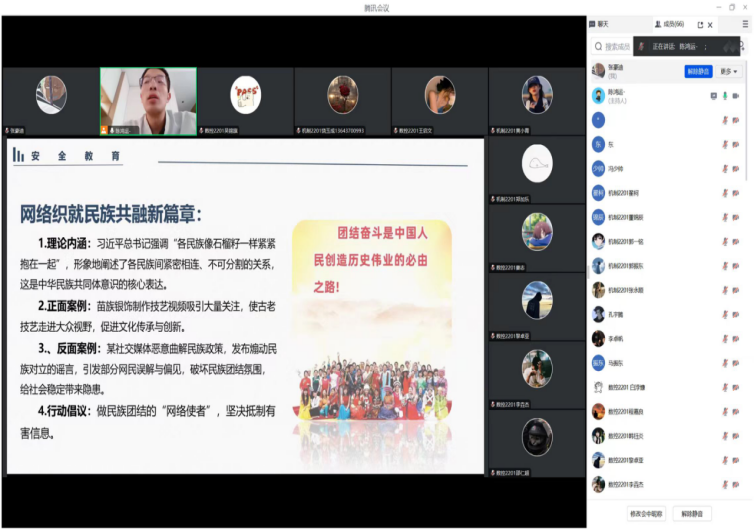Click the blue 解除静音 button for 张蒙迪
754x530 pixels.
(x=698, y=72)
